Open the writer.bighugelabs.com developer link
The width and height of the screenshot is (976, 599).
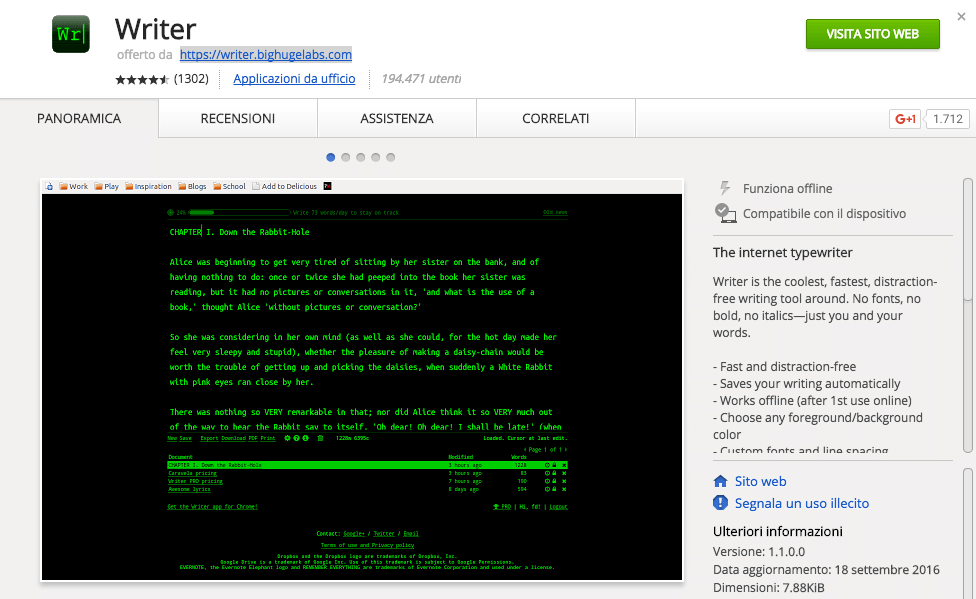266,55
